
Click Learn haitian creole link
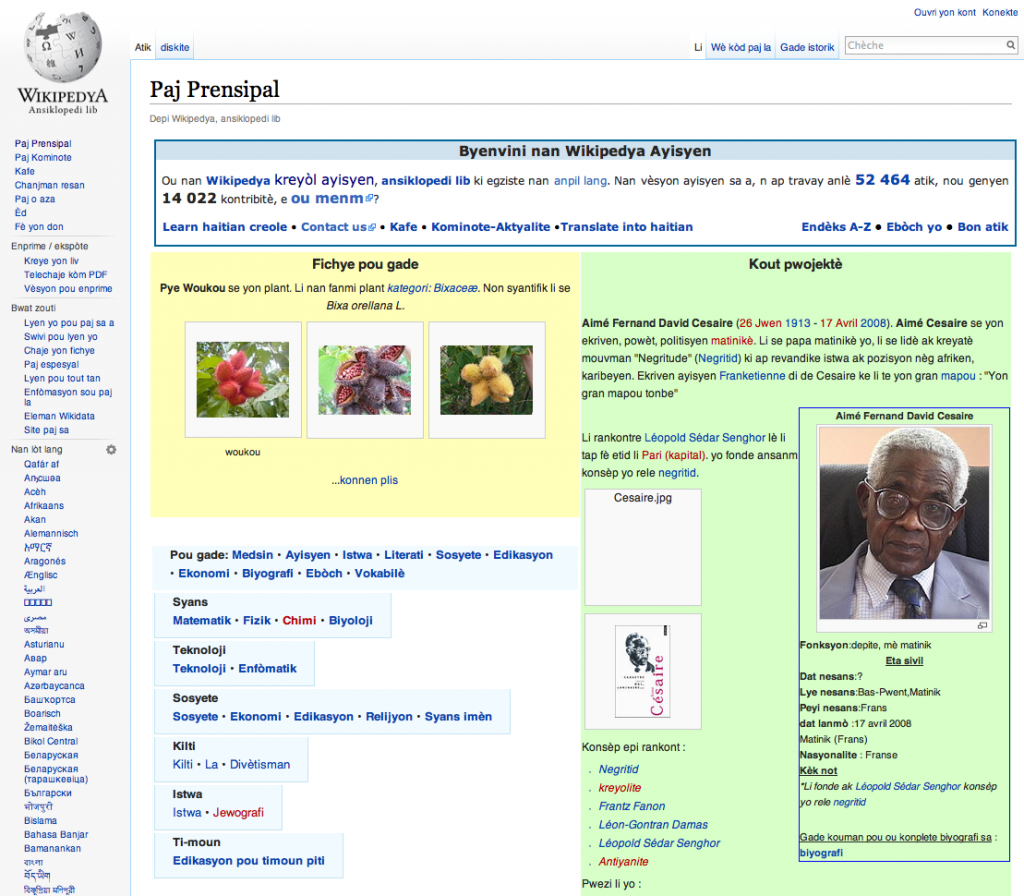point(225,227)
